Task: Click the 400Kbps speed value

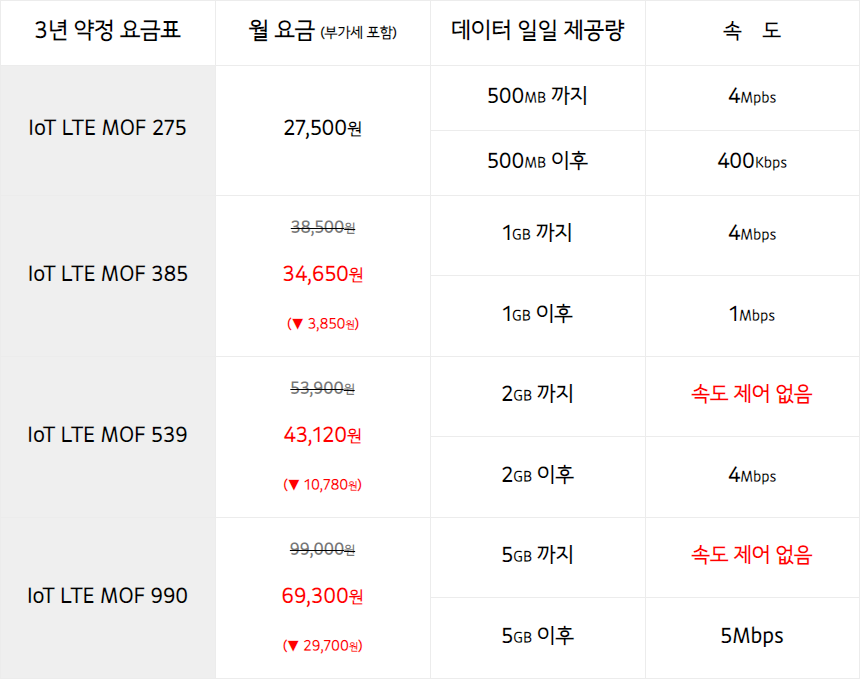Action: 751,161
